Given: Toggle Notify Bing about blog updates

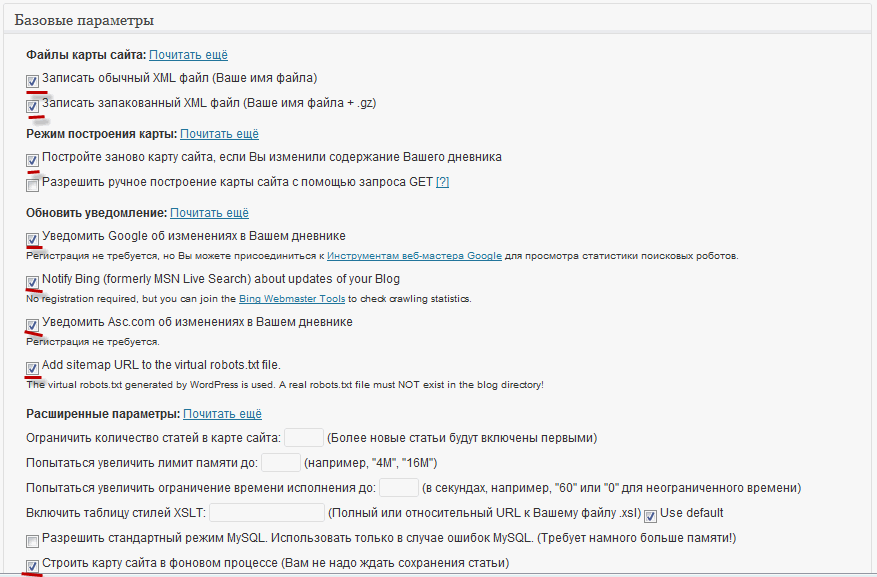Looking at the screenshot, I should (33, 281).
